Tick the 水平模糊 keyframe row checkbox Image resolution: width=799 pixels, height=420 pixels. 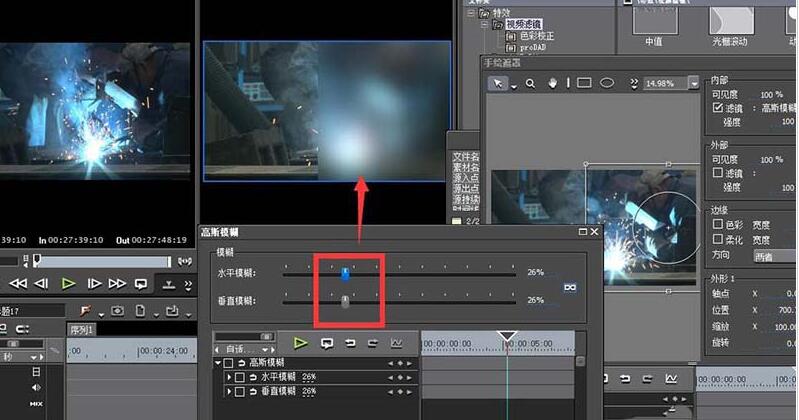240,377
